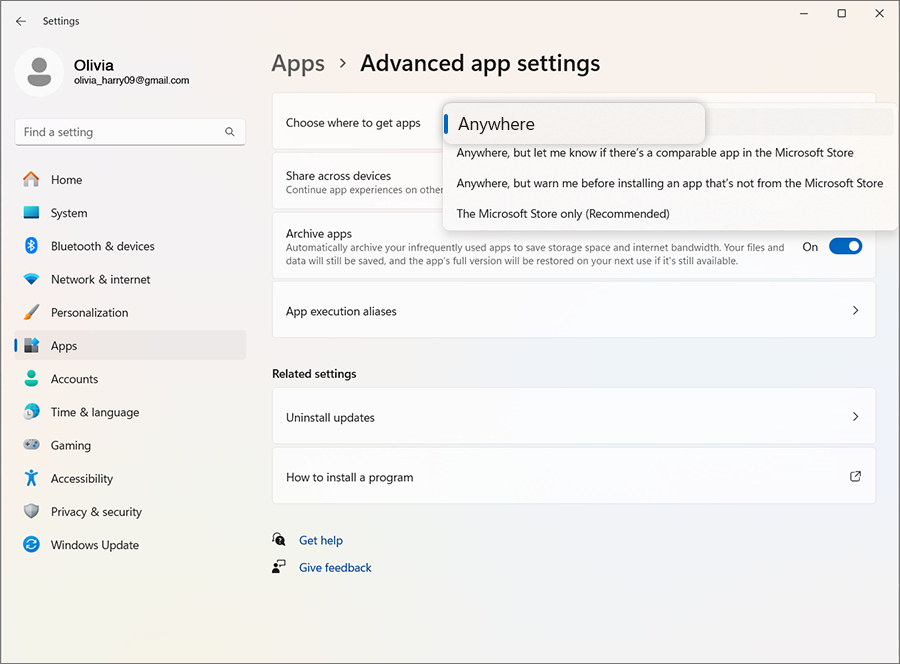Screen dimensions: 900x664
Task: Click the Get help link
Action: (320, 541)
